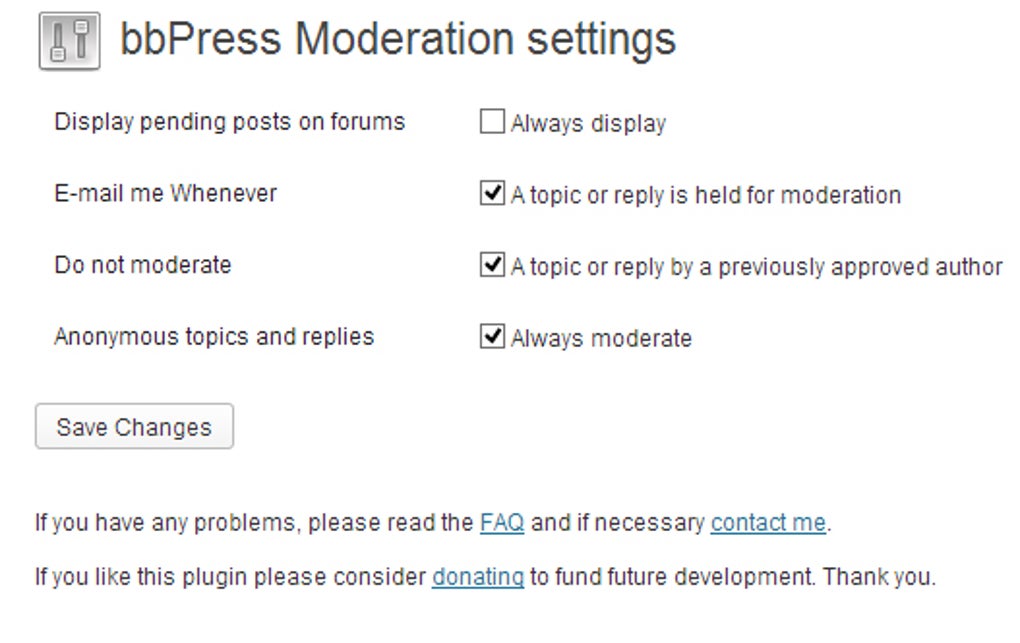This screenshot has width=1020, height=643.
Task: Click the bbPress Moderation settings heading
Action: pos(398,40)
